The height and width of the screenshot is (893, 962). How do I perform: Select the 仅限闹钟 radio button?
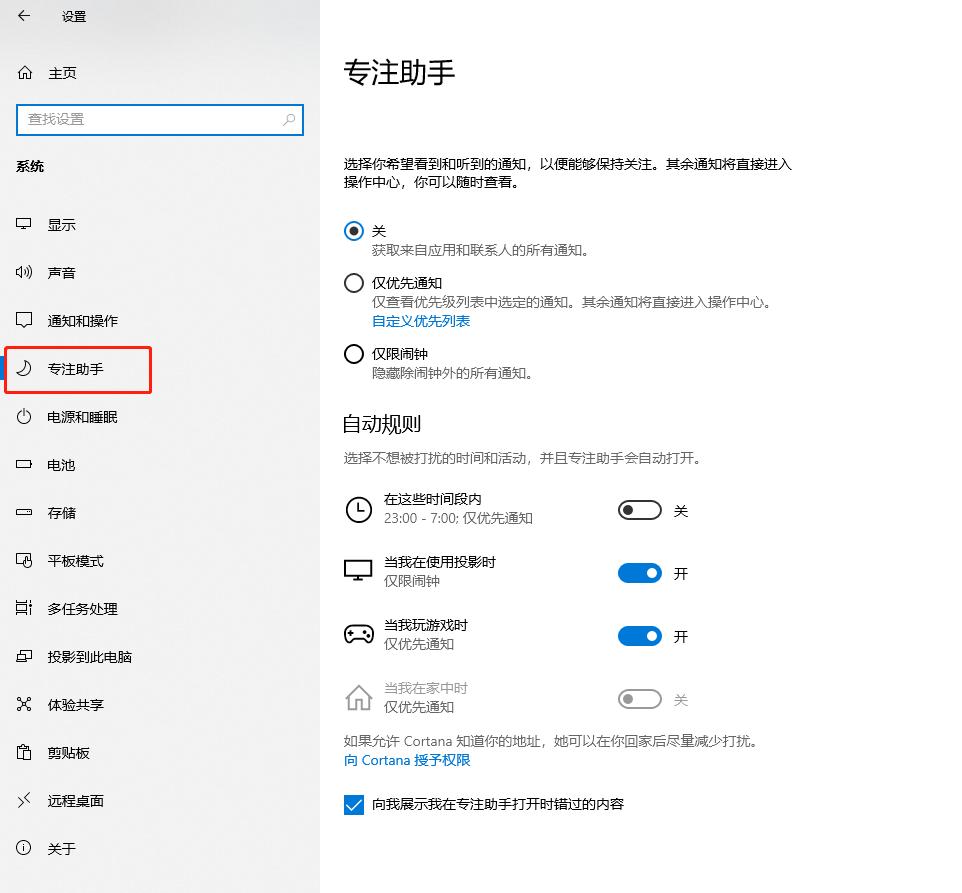pos(353,353)
